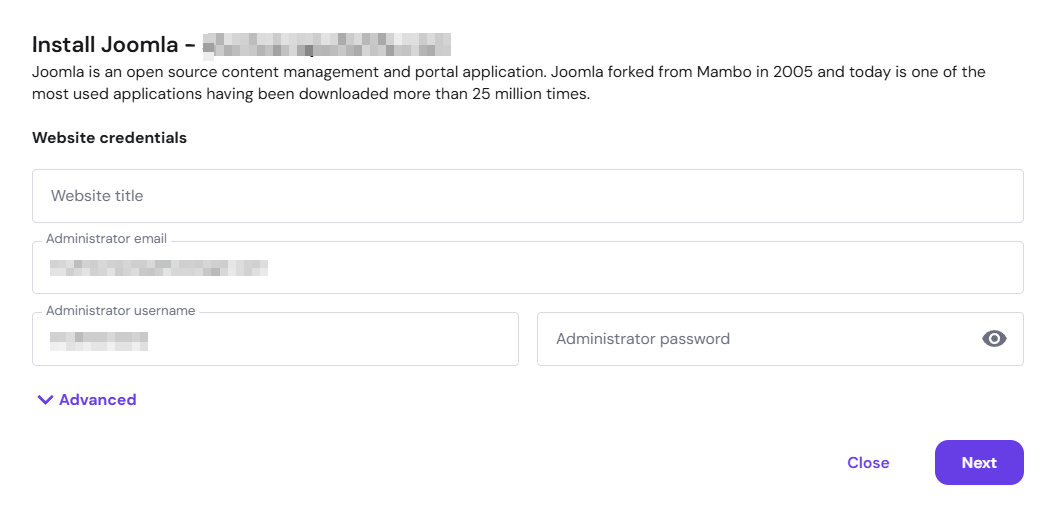This screenshot has height=525, width=1057.
Task: Expand the Advanced section chevron
Action: 45,400
